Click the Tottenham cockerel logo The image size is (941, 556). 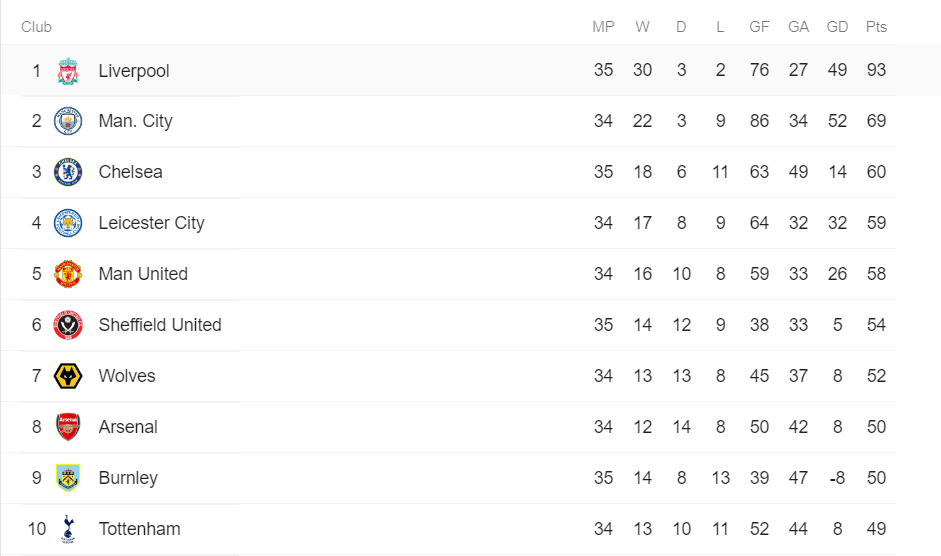coord(68,529)
